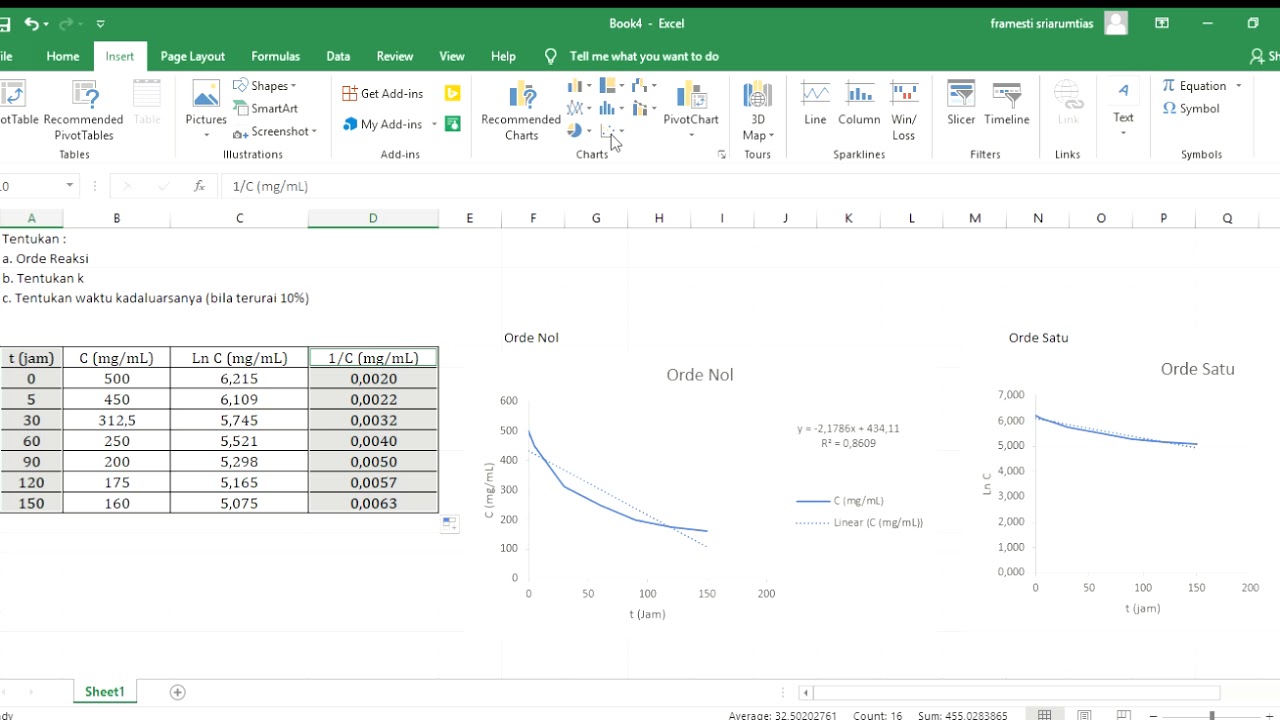Insert a Column or Bar chart
The height and width of the screenshot is (720, 1280).
click(x=579, y=86)
